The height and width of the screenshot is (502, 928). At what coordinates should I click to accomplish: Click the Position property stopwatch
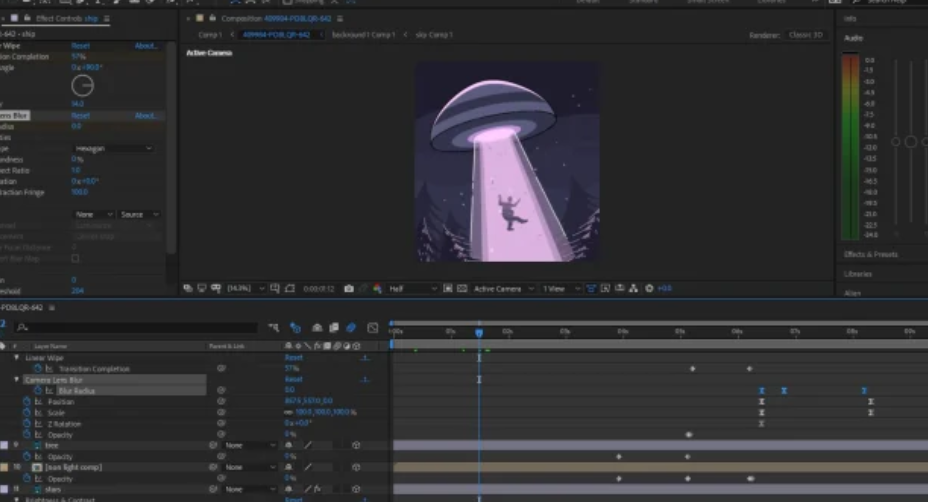27,402
